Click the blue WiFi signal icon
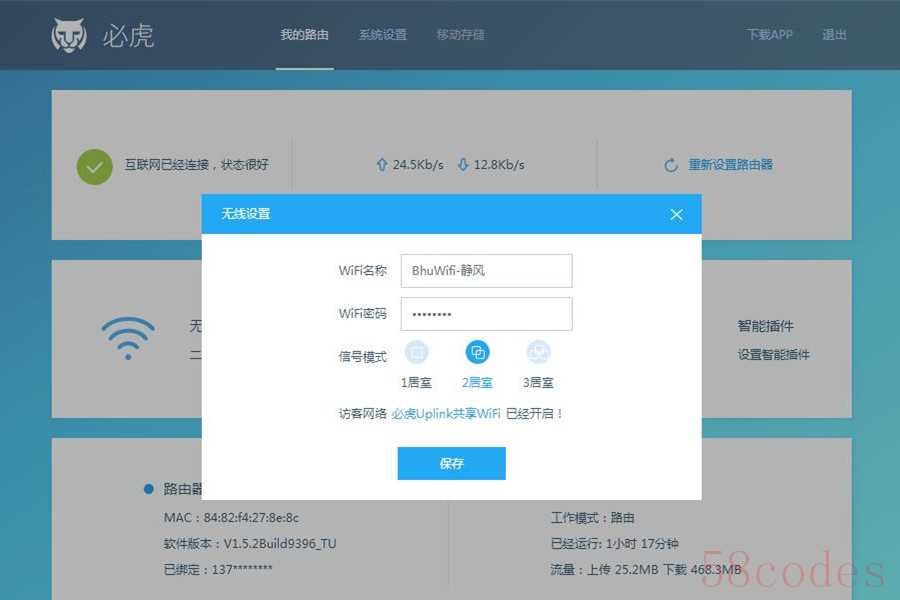900x600 pixels. pos(128,339)
